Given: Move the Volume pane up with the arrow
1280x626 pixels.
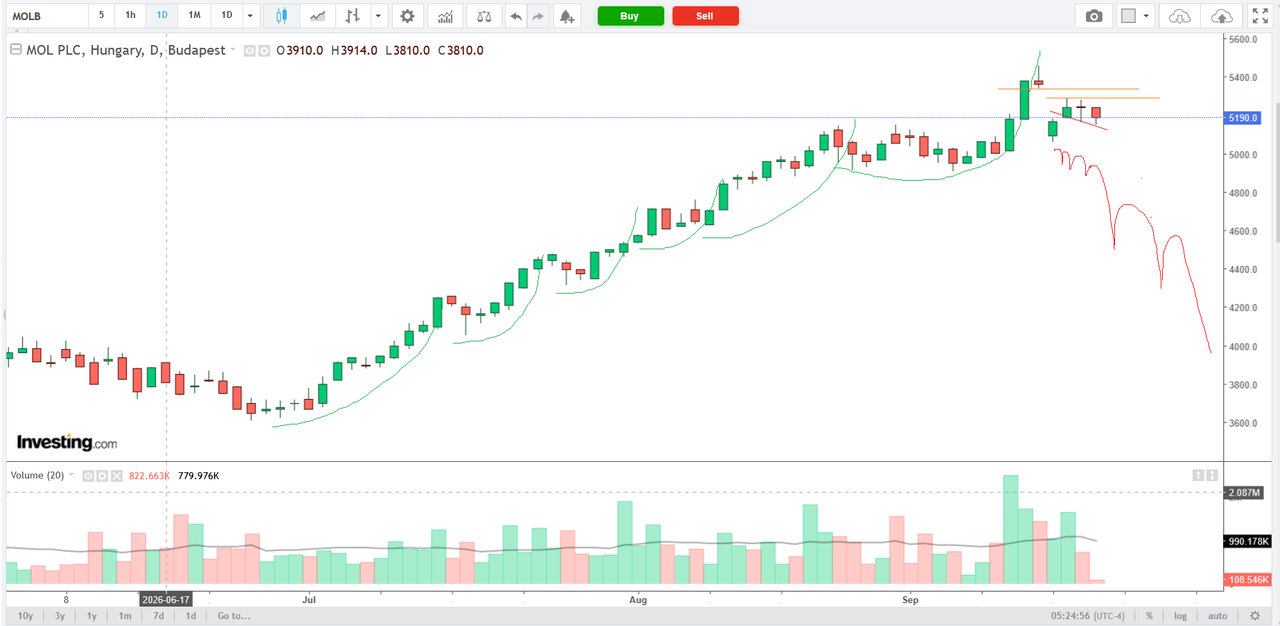Looking at the screenshot, I should pyautogui.click(x=1198, y=476).
